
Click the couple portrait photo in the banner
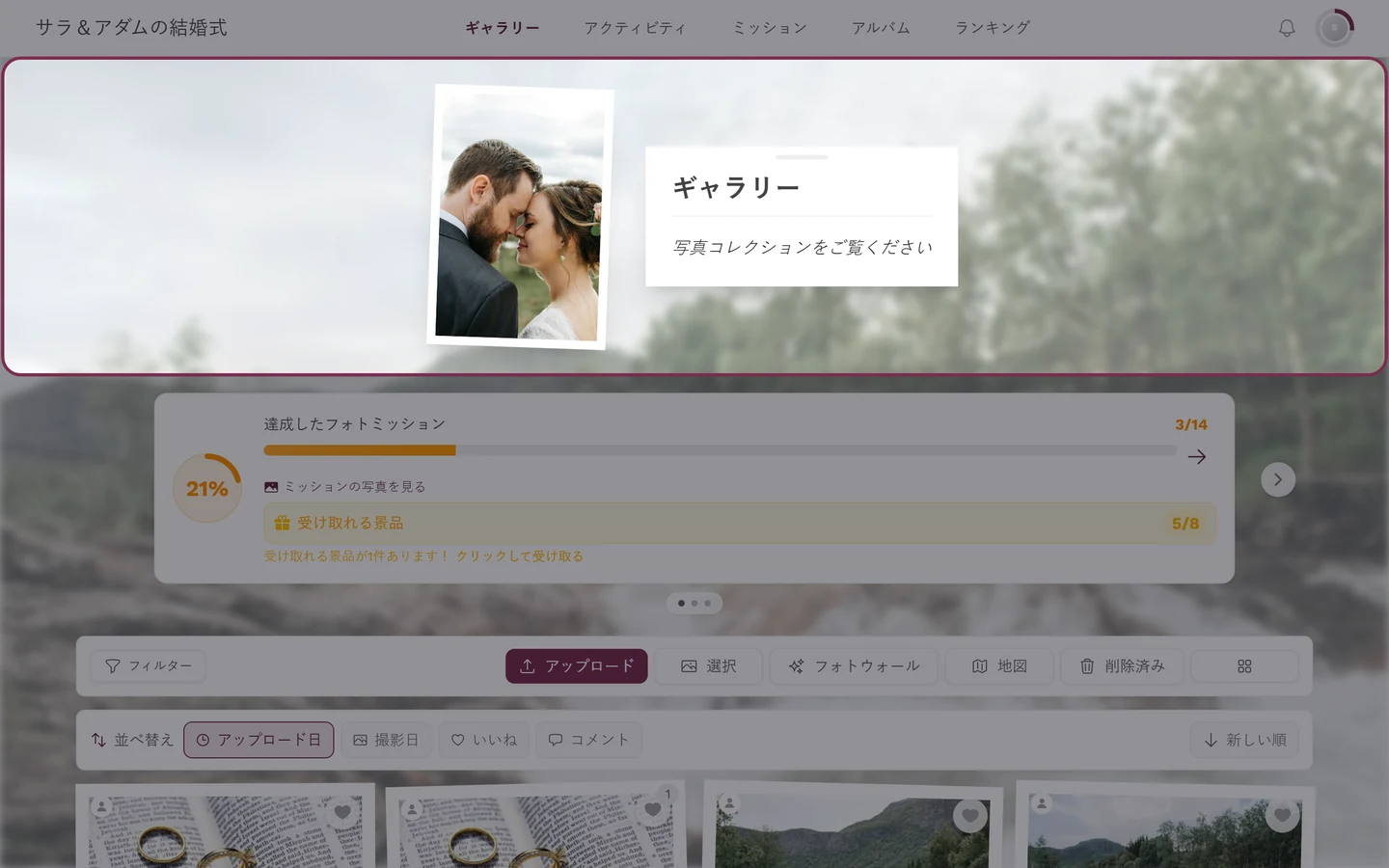520,217
